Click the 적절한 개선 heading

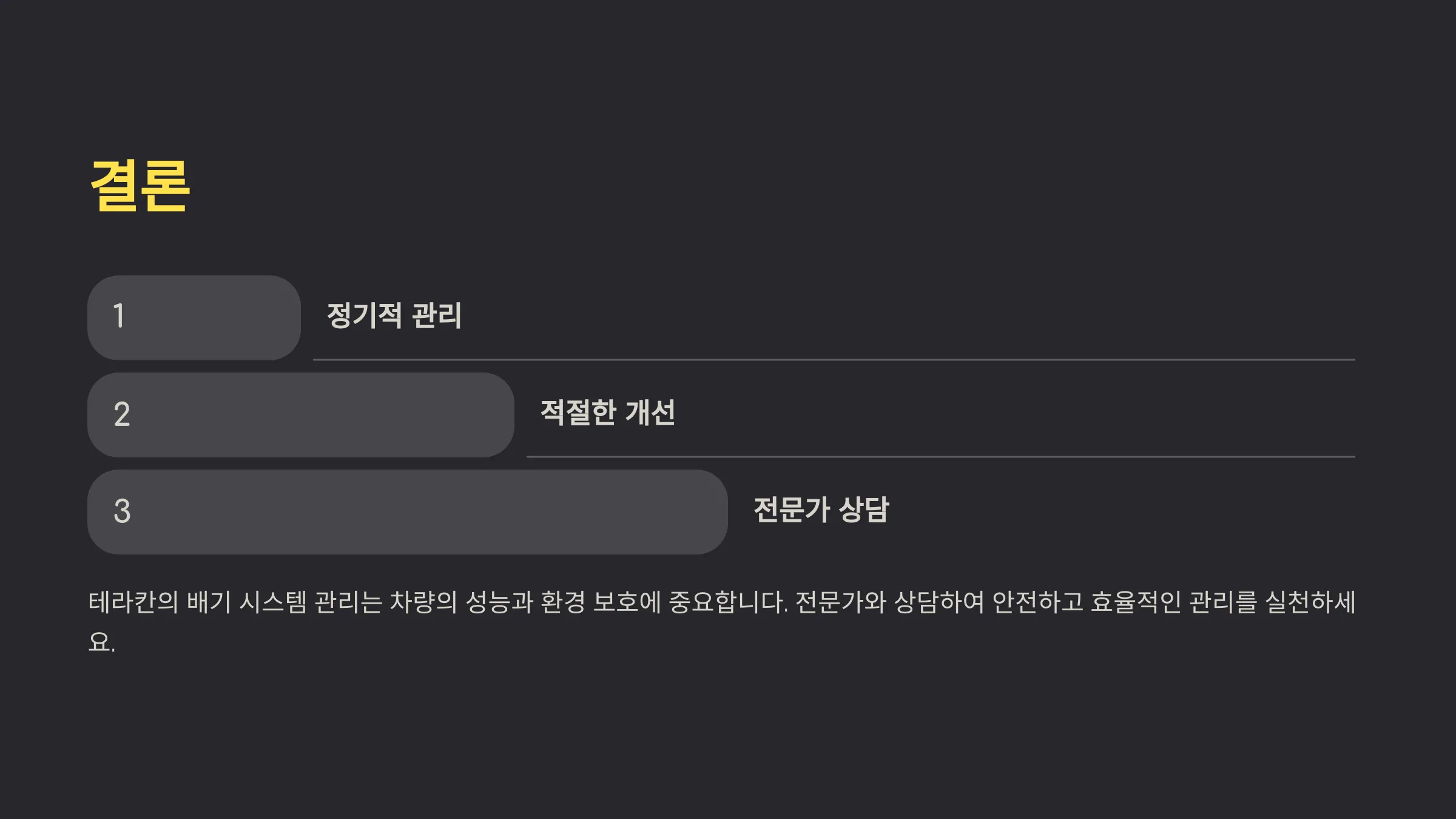coord(608,413)
